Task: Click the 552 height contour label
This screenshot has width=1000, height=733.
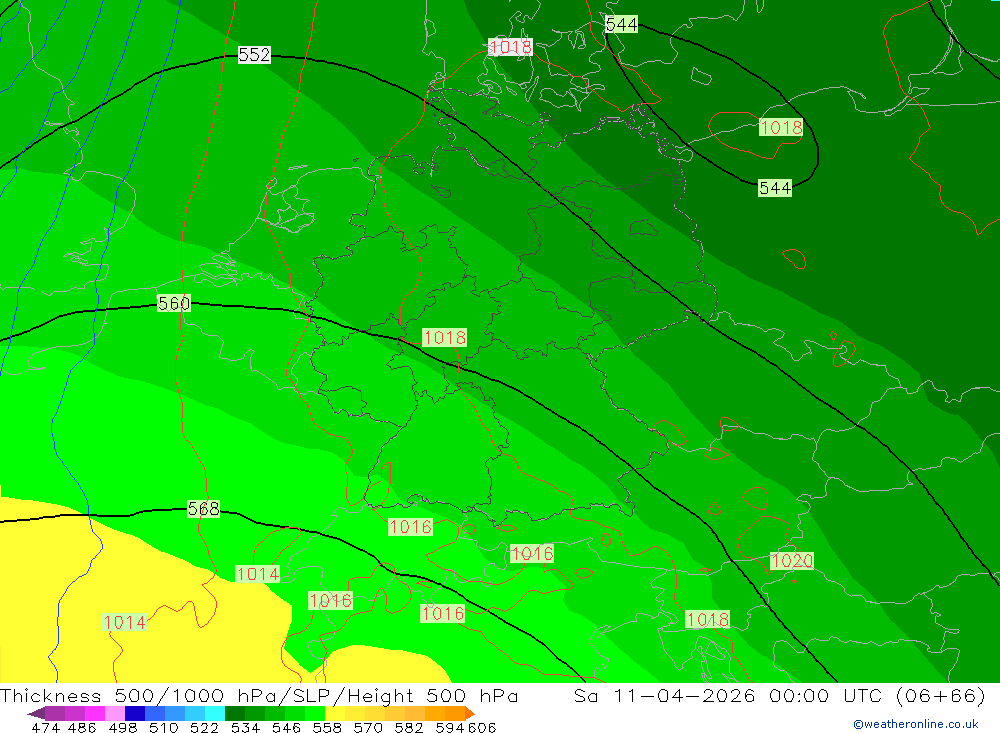Action: 254,55
